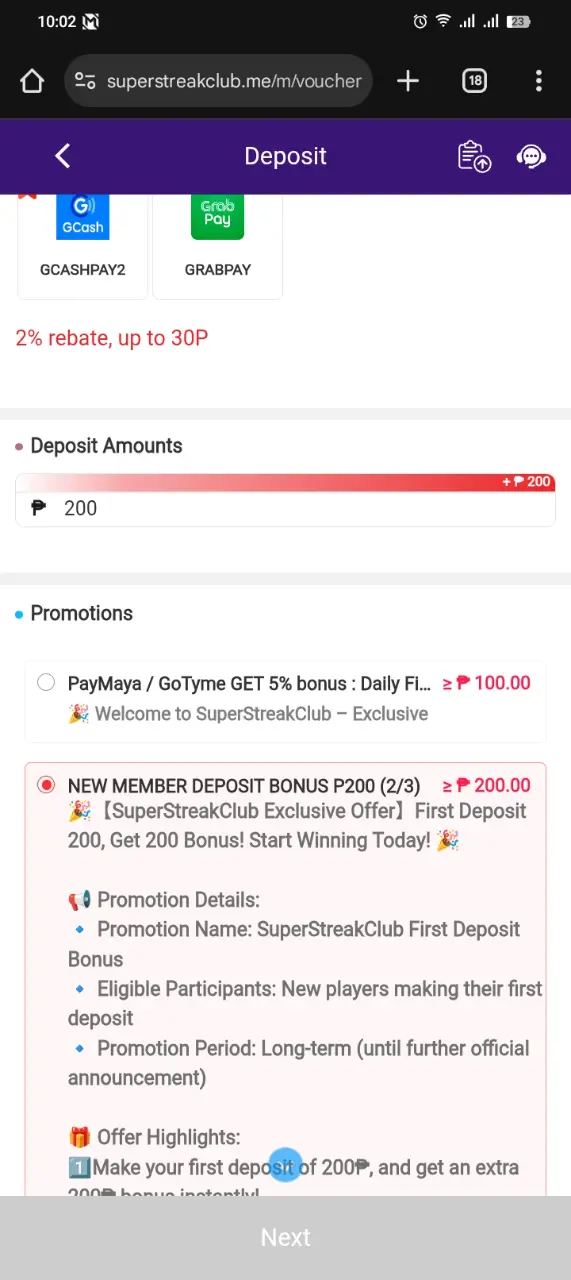Tap site settings icon in address bar
Image resolution: width=571 pixels, height=1280 pixels.
click(x=85, y=81)
